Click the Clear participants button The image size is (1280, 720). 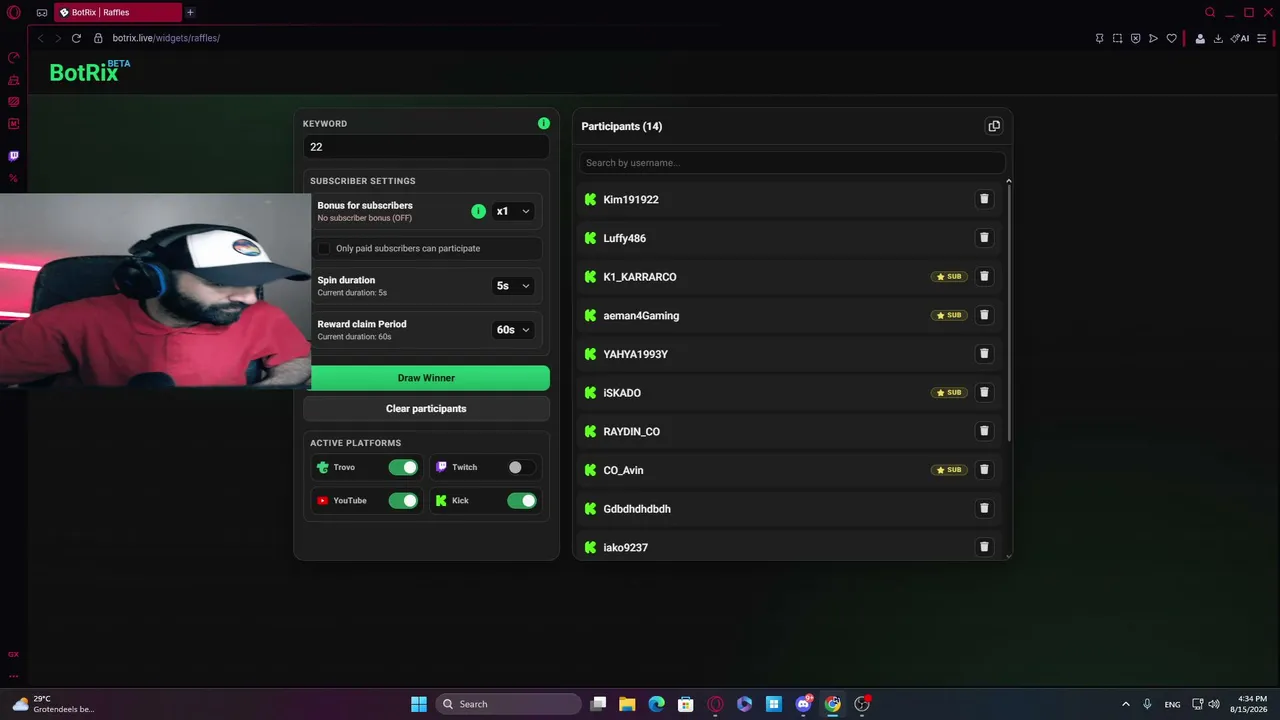426,409
